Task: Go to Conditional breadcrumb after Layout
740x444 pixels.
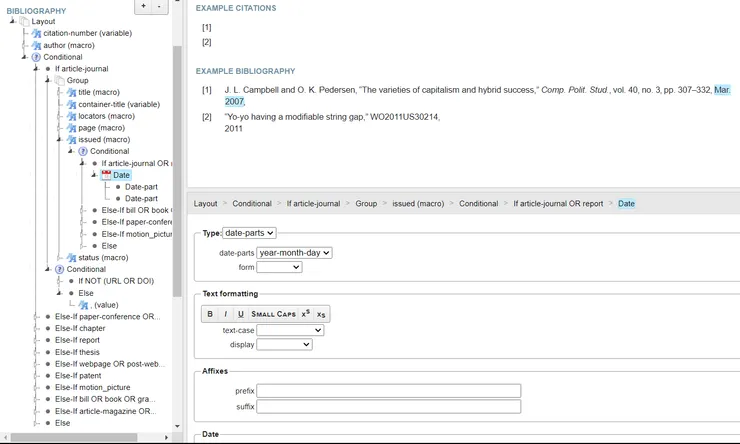Action: (x=252, y=203)
